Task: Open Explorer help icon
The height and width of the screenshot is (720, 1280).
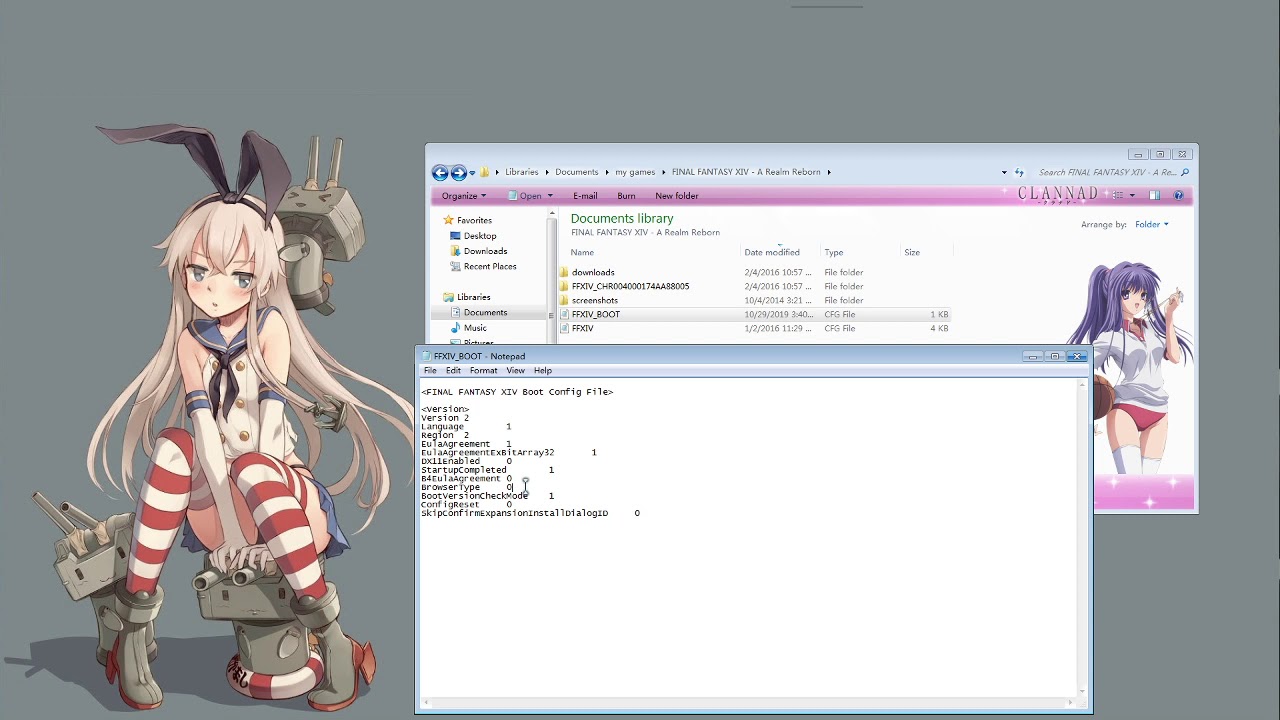Action: point(1178,195)
